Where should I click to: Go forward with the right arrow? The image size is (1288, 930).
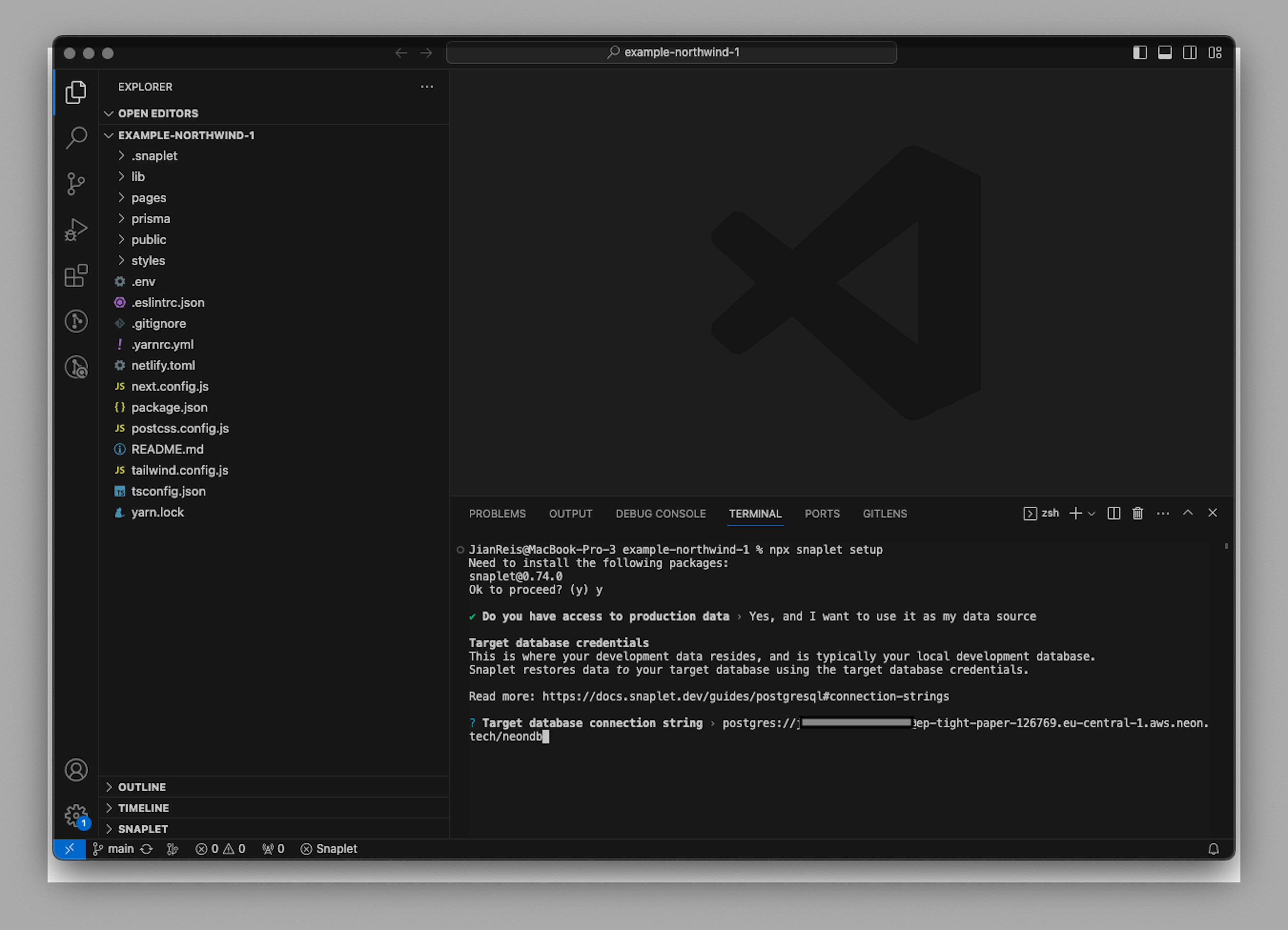[426, 53]
